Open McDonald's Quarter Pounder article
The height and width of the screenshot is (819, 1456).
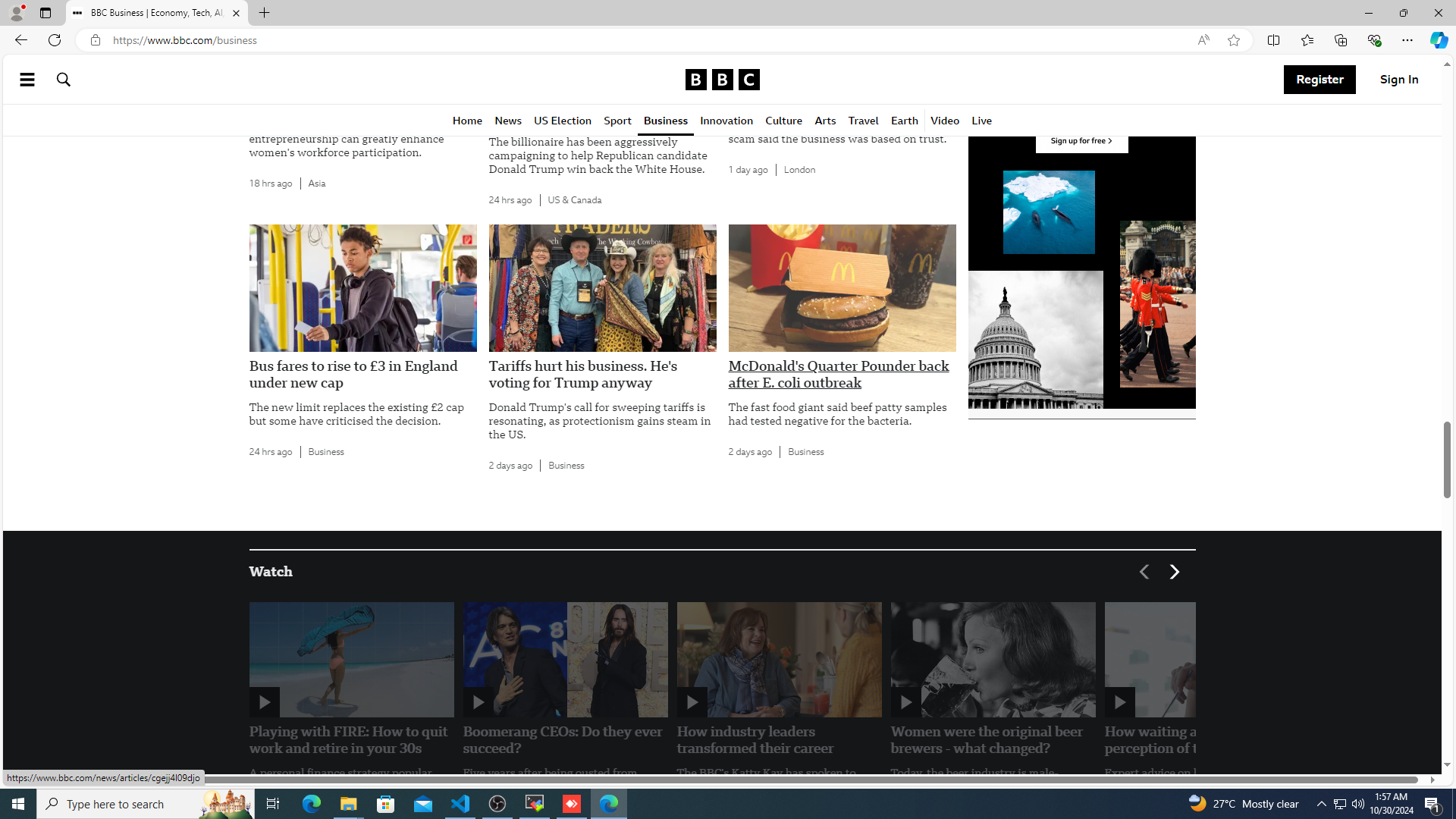tap(839, 375)
